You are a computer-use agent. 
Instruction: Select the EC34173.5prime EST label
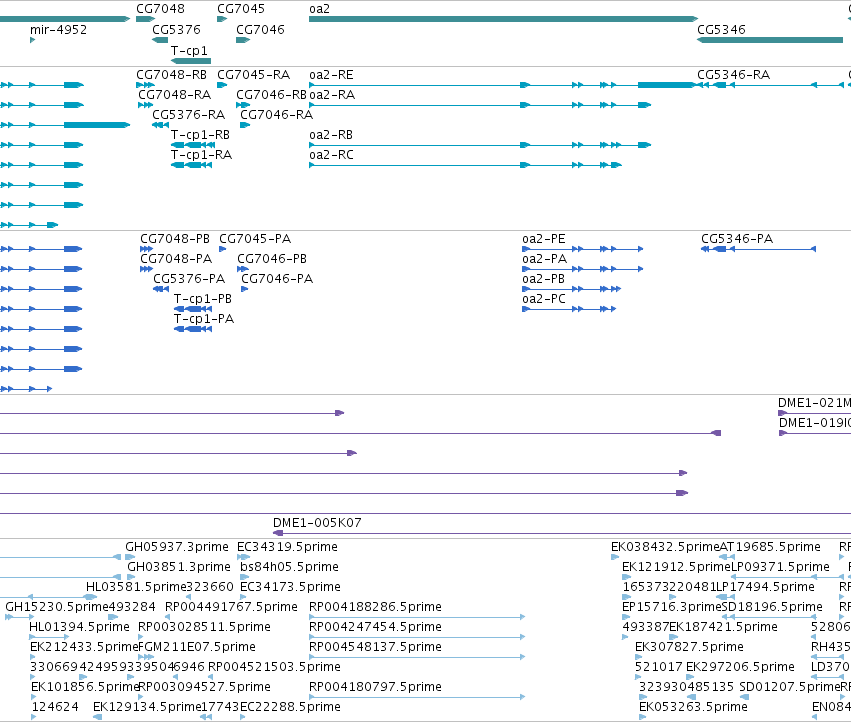click(x=290, y=587)
